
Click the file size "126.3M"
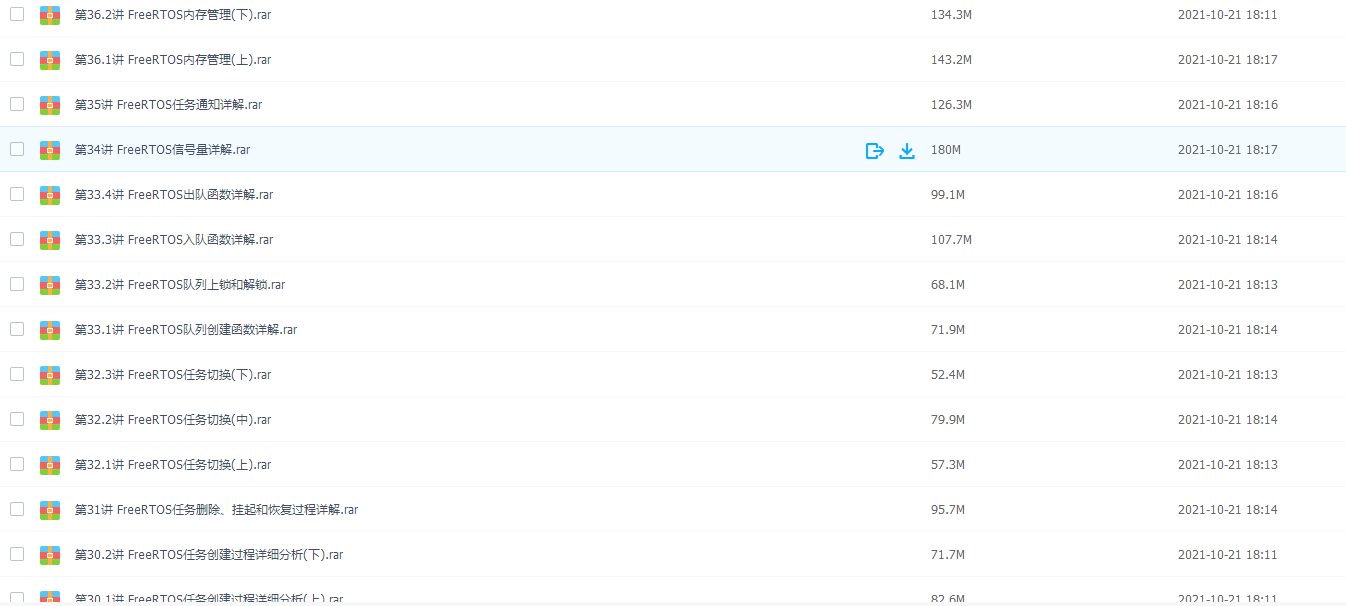pyautogui.click(x=951, y=105)
